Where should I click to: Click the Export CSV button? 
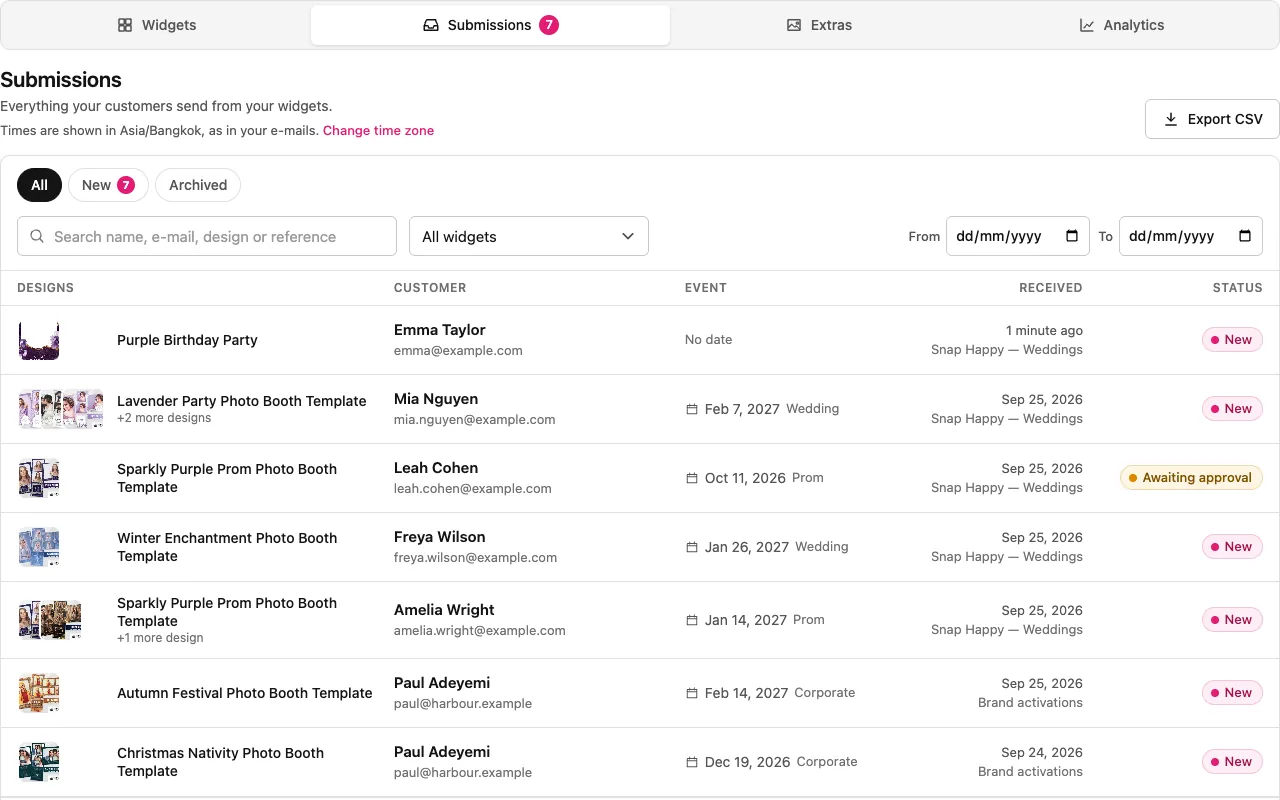point(1212,119)
